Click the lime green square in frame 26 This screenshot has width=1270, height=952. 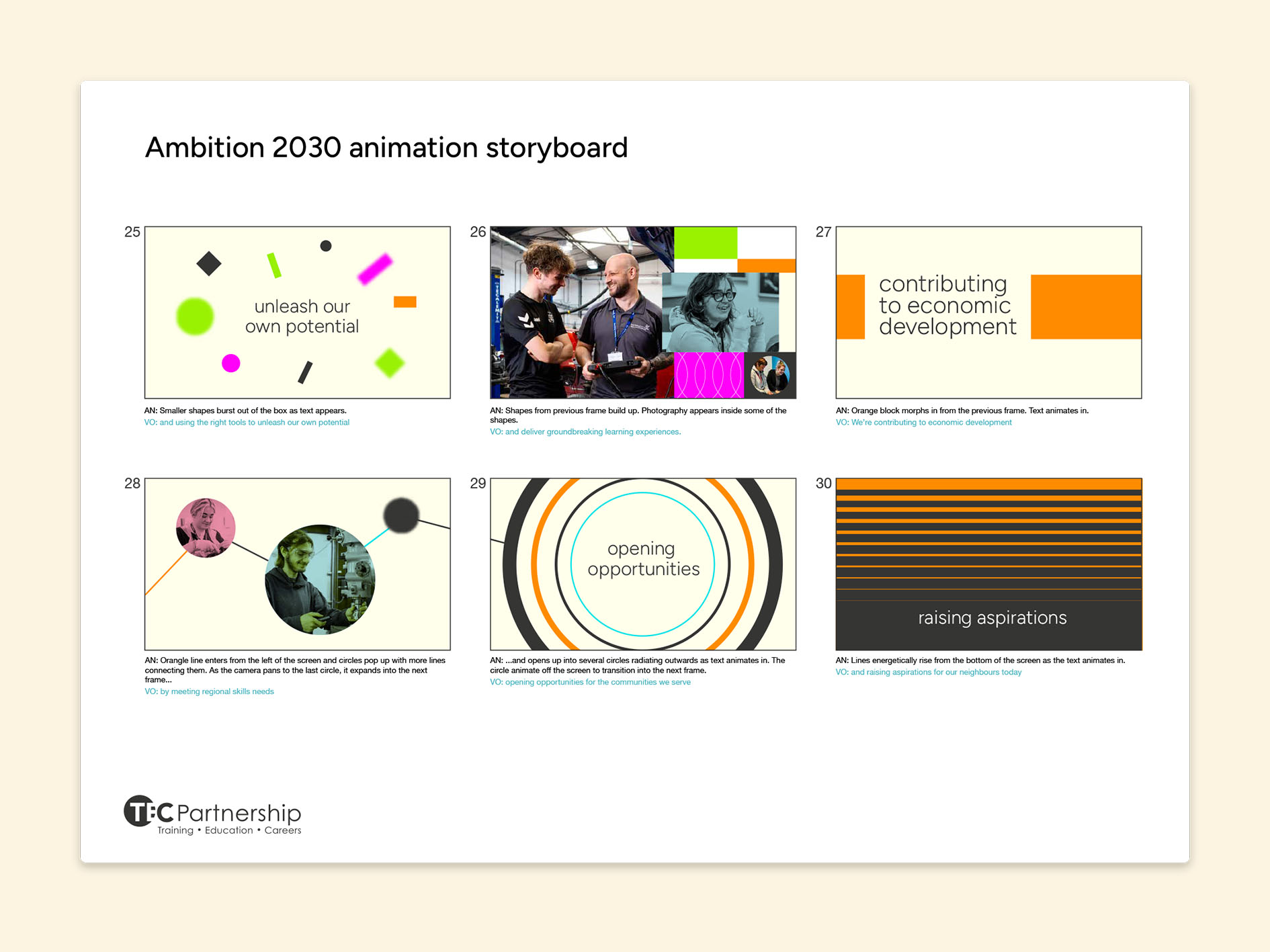(705, 243)
